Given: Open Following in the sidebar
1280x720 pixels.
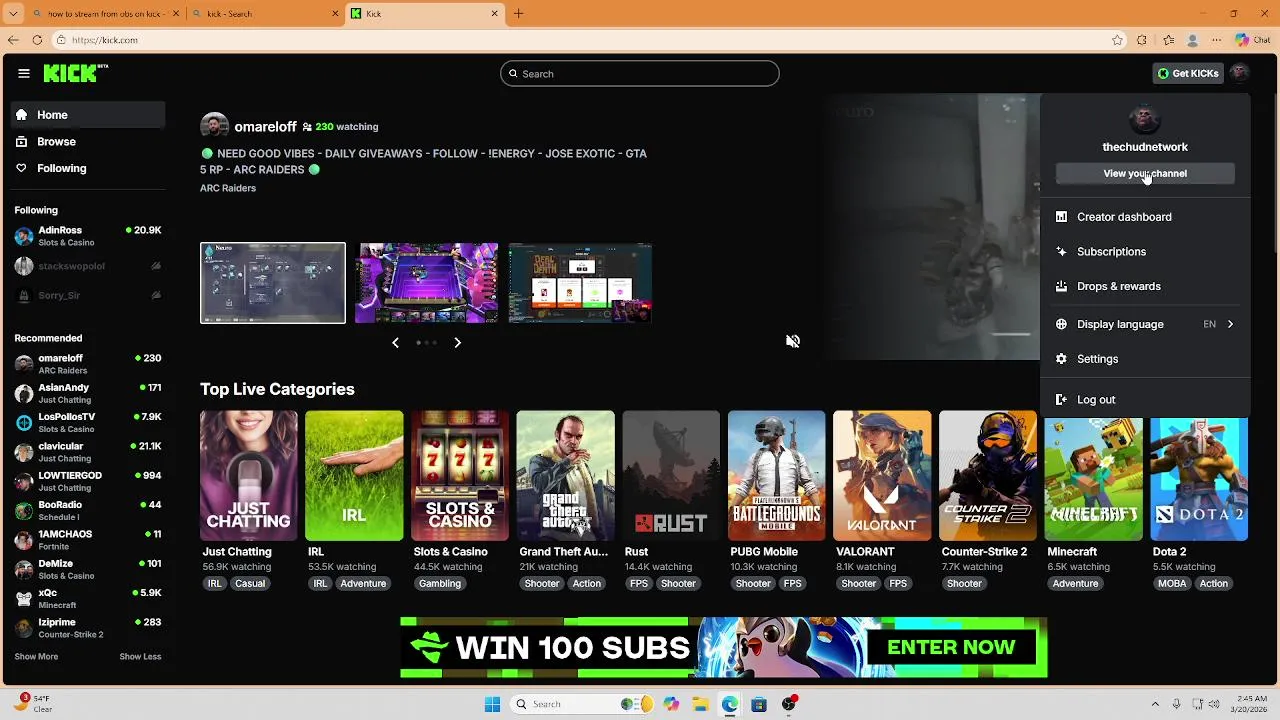Looking at the screenshot, I should (88, 168).
